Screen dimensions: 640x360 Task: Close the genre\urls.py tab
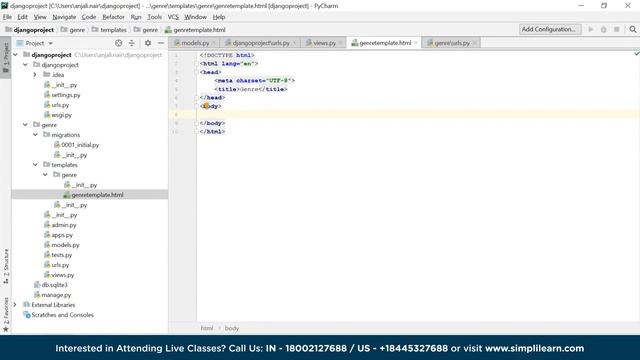click(x=474, y=43)
